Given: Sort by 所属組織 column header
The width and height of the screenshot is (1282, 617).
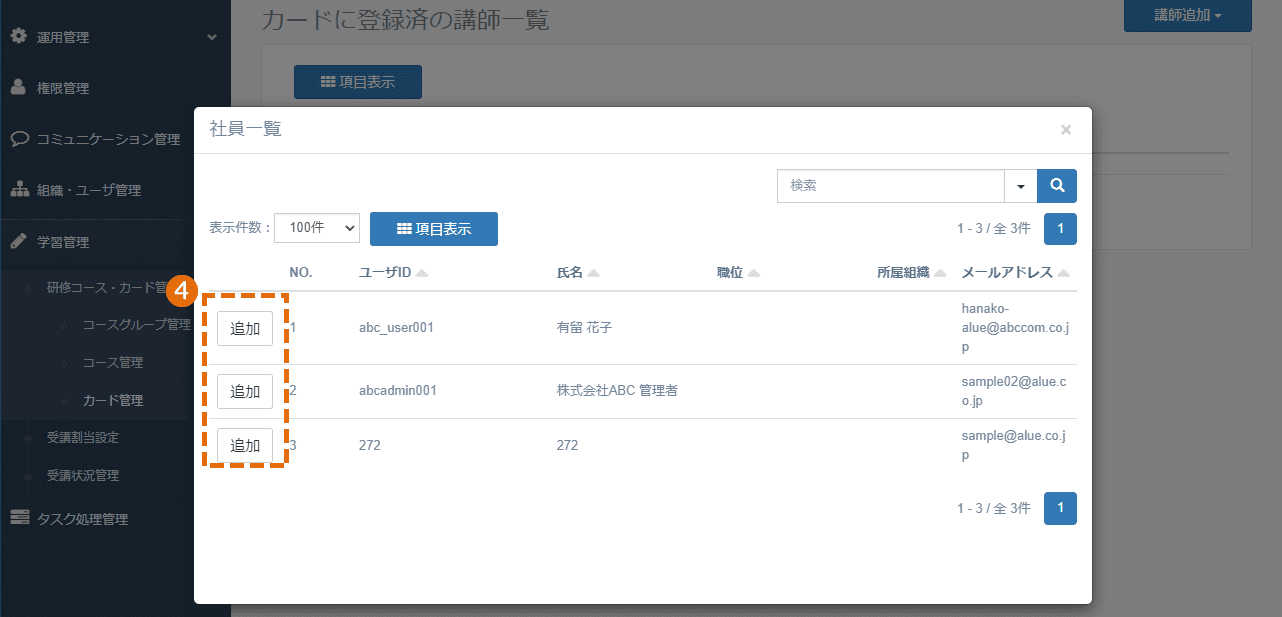Looking at the screenshot, I should point(911,272).
